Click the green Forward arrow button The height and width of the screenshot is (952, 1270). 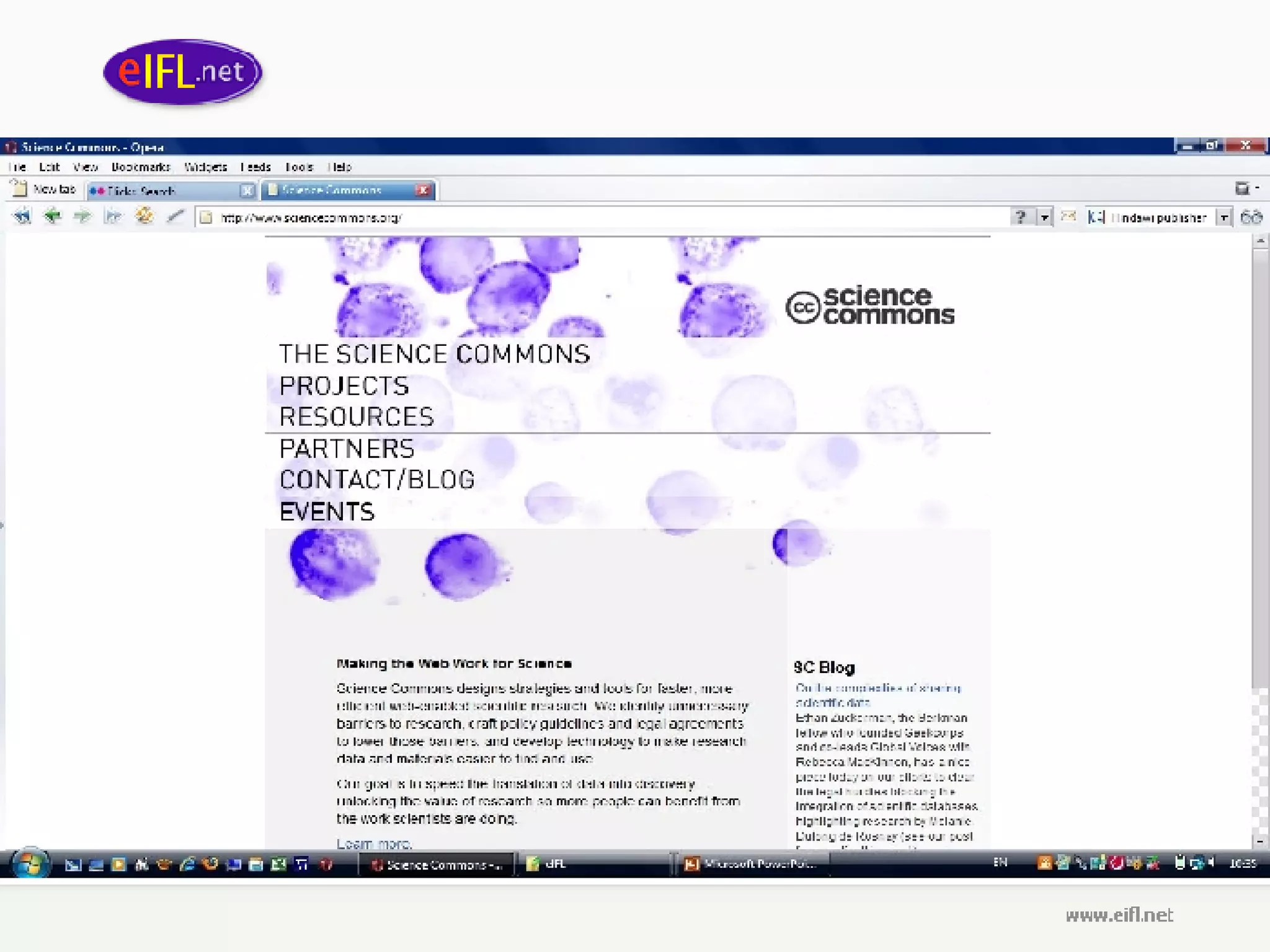click(x=82, y=216)
